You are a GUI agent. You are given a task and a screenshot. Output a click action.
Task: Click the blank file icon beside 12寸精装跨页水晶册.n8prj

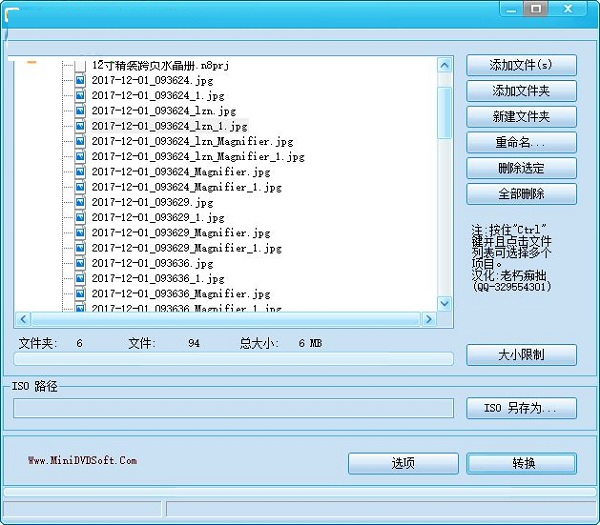pos(80,65)
